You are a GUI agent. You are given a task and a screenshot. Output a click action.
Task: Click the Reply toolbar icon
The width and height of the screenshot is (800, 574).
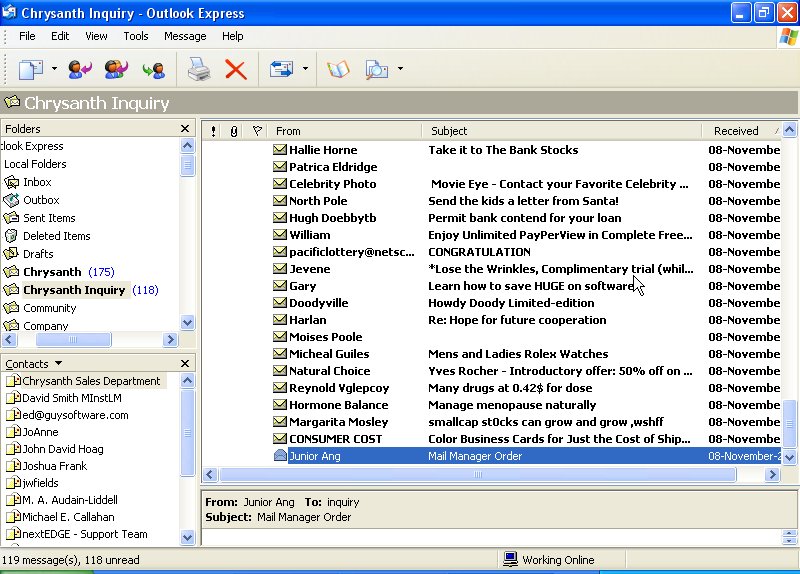tap(79, 69)
